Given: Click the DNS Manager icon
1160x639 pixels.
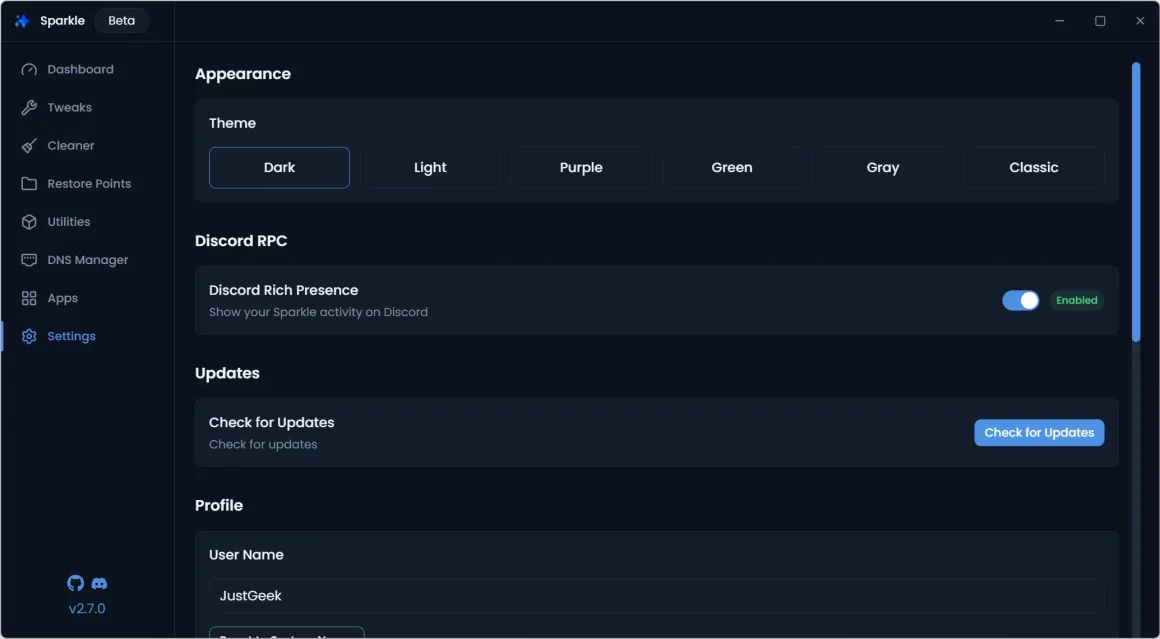Looking at the screenshot, I should [x=29, y=260].
